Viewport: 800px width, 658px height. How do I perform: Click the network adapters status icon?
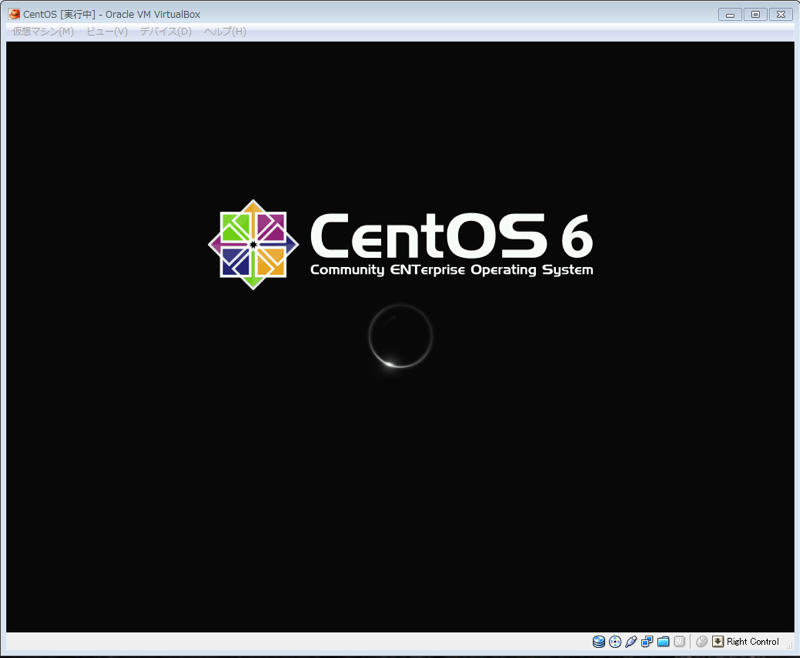[x=647, y=642]
